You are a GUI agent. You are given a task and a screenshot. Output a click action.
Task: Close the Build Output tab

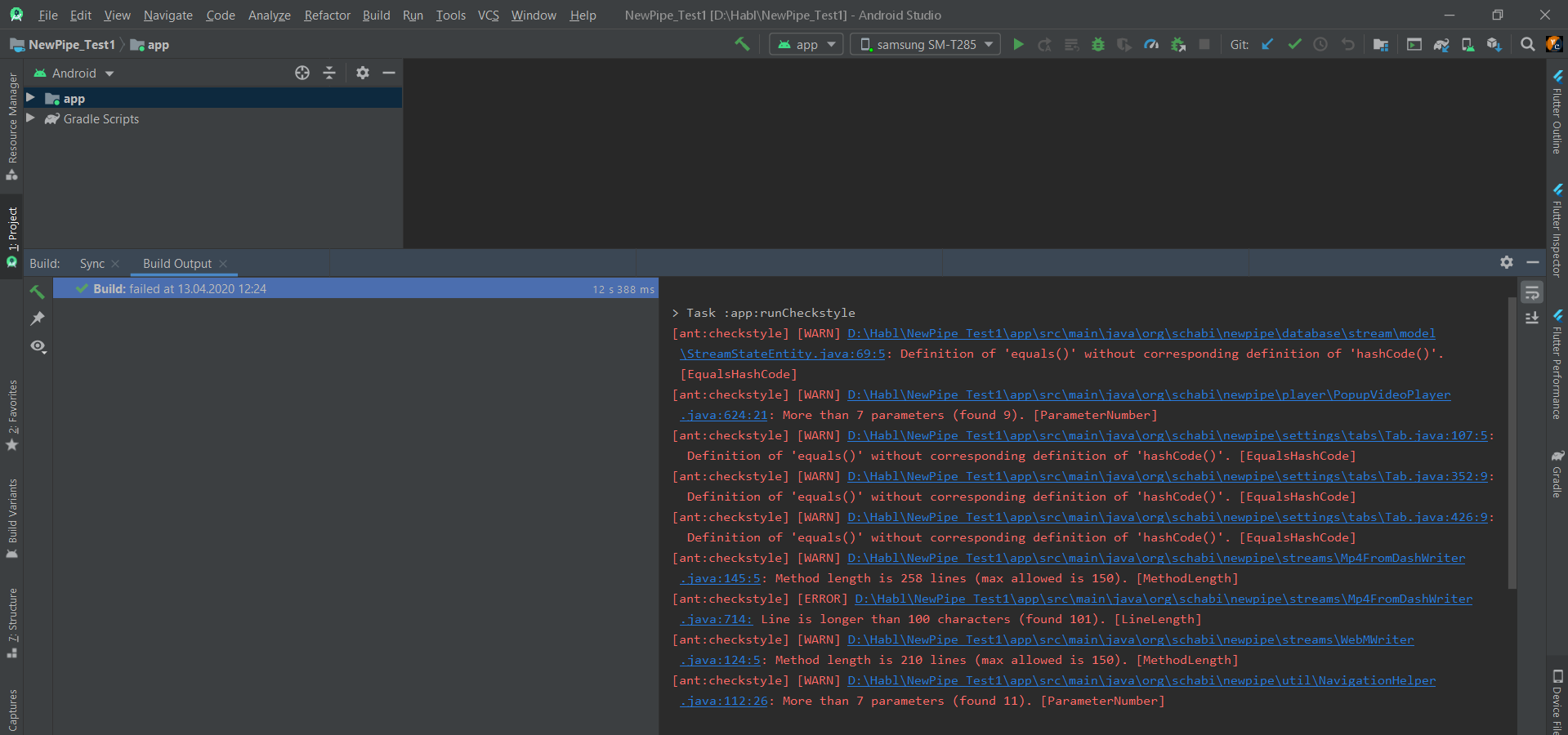[x=223, y=264]
